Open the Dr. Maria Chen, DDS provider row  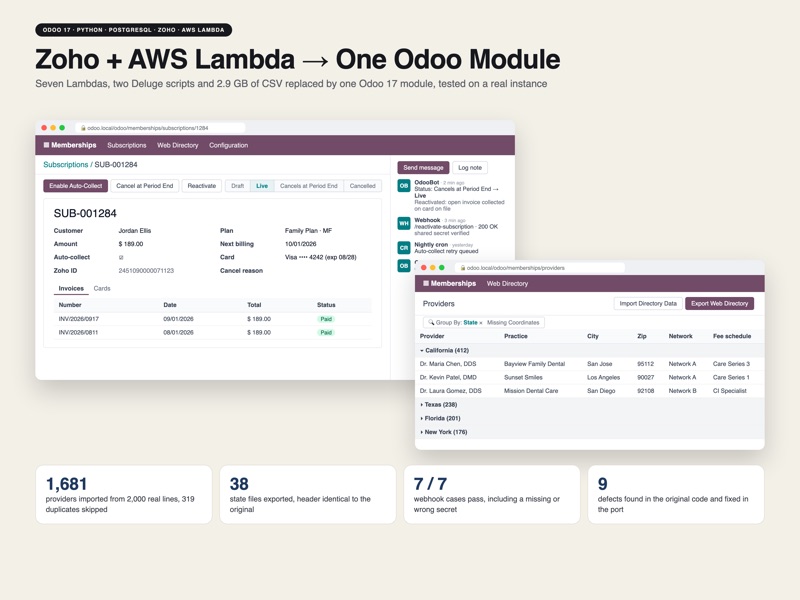(590, 364)
